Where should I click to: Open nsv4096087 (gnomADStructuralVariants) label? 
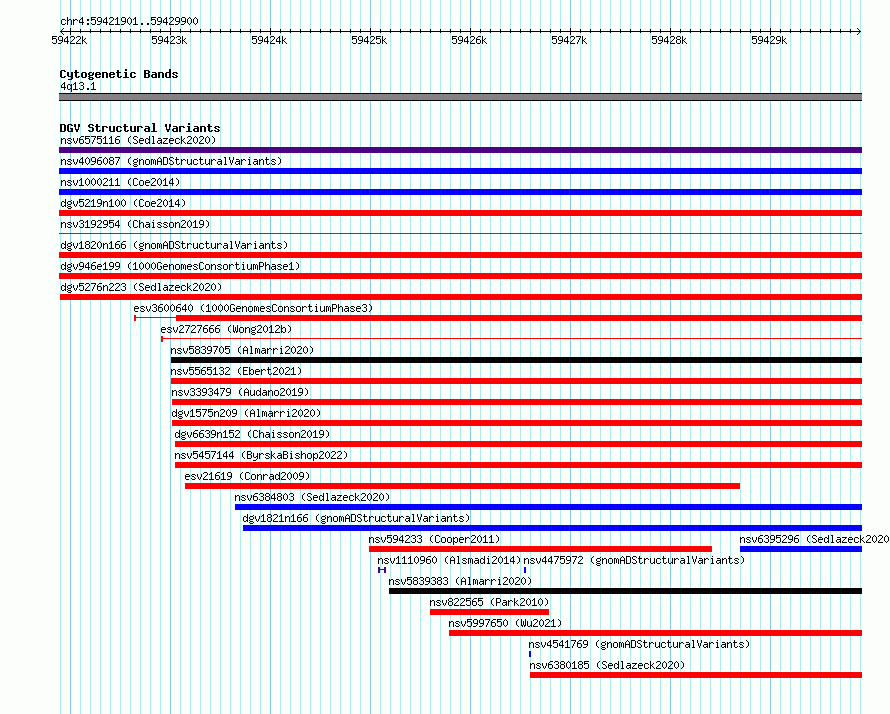[x=171, y=161]
